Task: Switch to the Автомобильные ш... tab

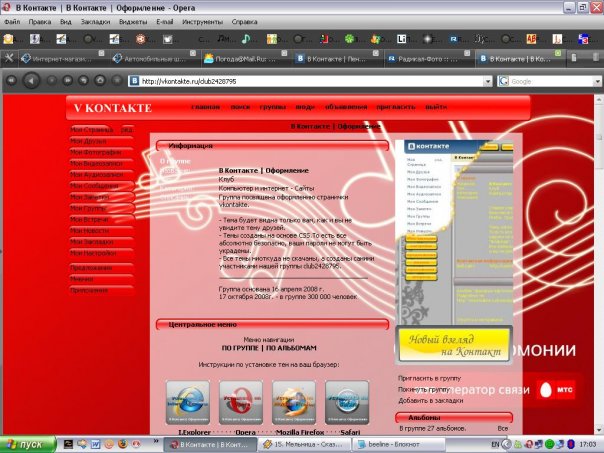Action: (x=153, y=59)
